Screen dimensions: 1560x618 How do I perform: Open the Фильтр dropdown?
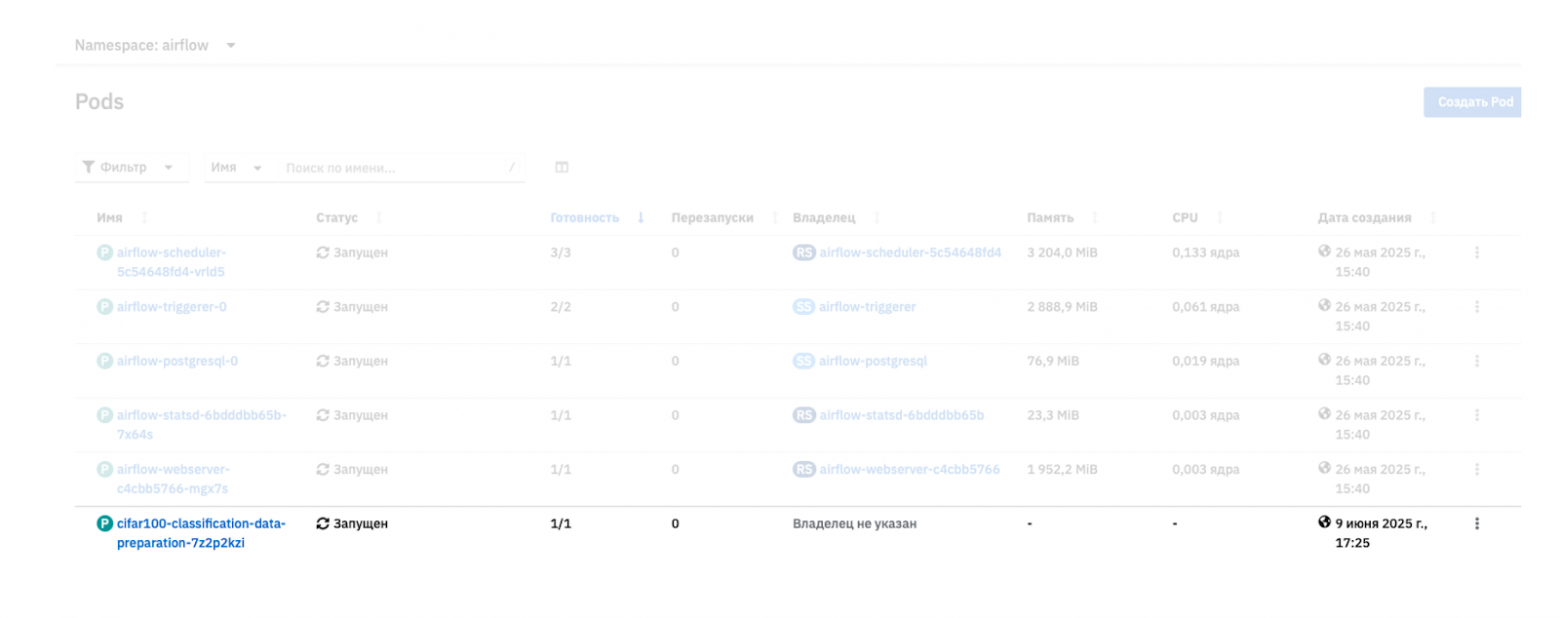(x=131, y=168)
